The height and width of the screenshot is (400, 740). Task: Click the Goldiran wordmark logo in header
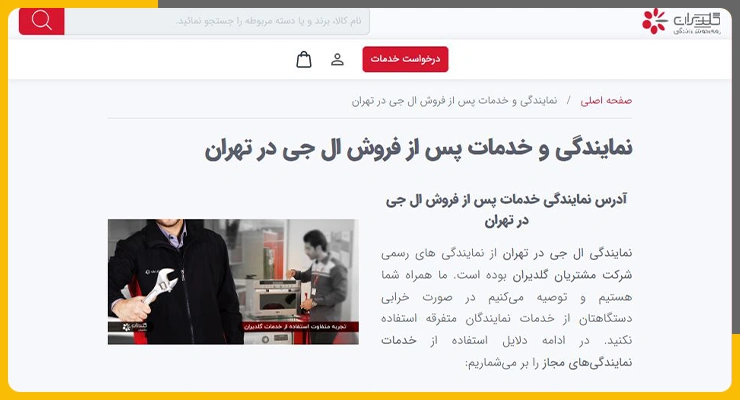697,22
